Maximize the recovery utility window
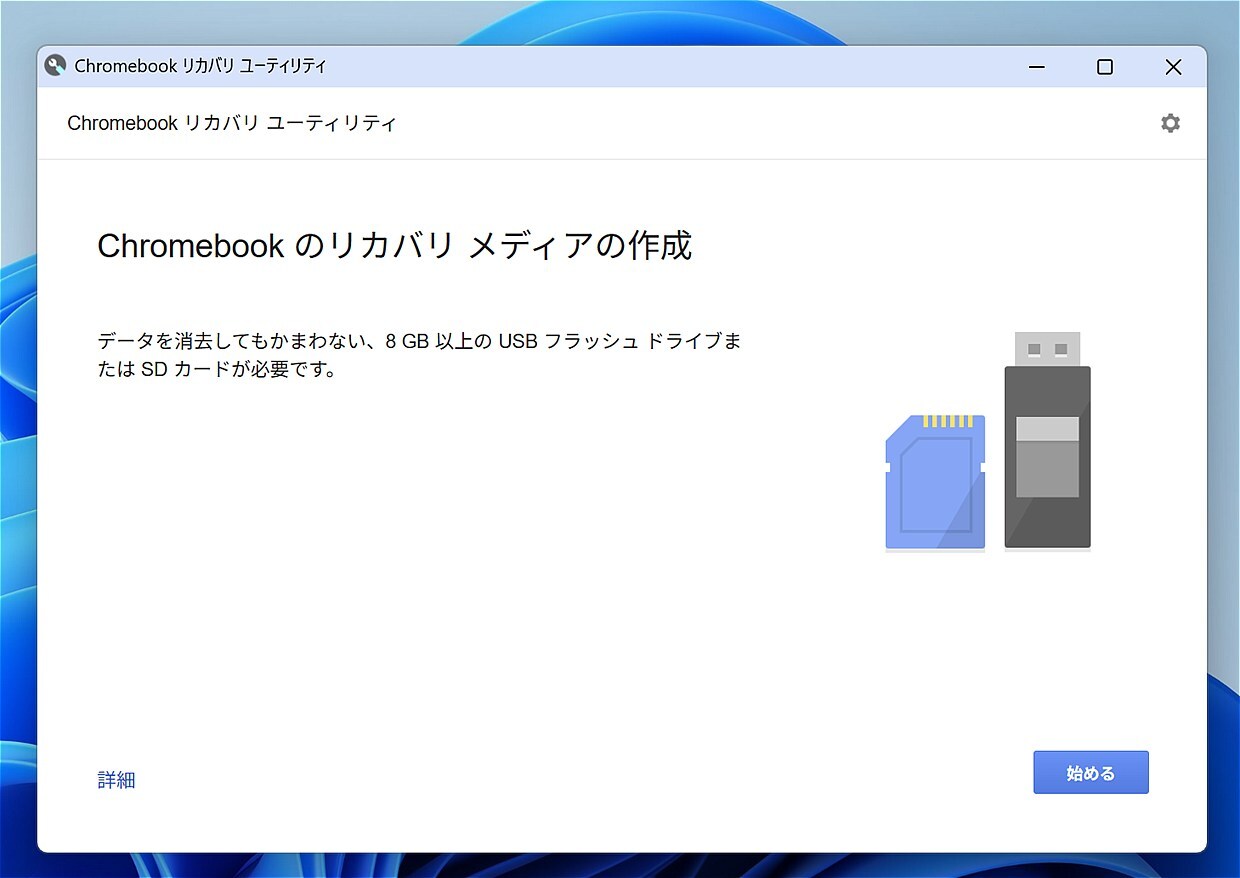Image resolution: width=1240 pixels, height=878 pixels. coord(1105,67)
